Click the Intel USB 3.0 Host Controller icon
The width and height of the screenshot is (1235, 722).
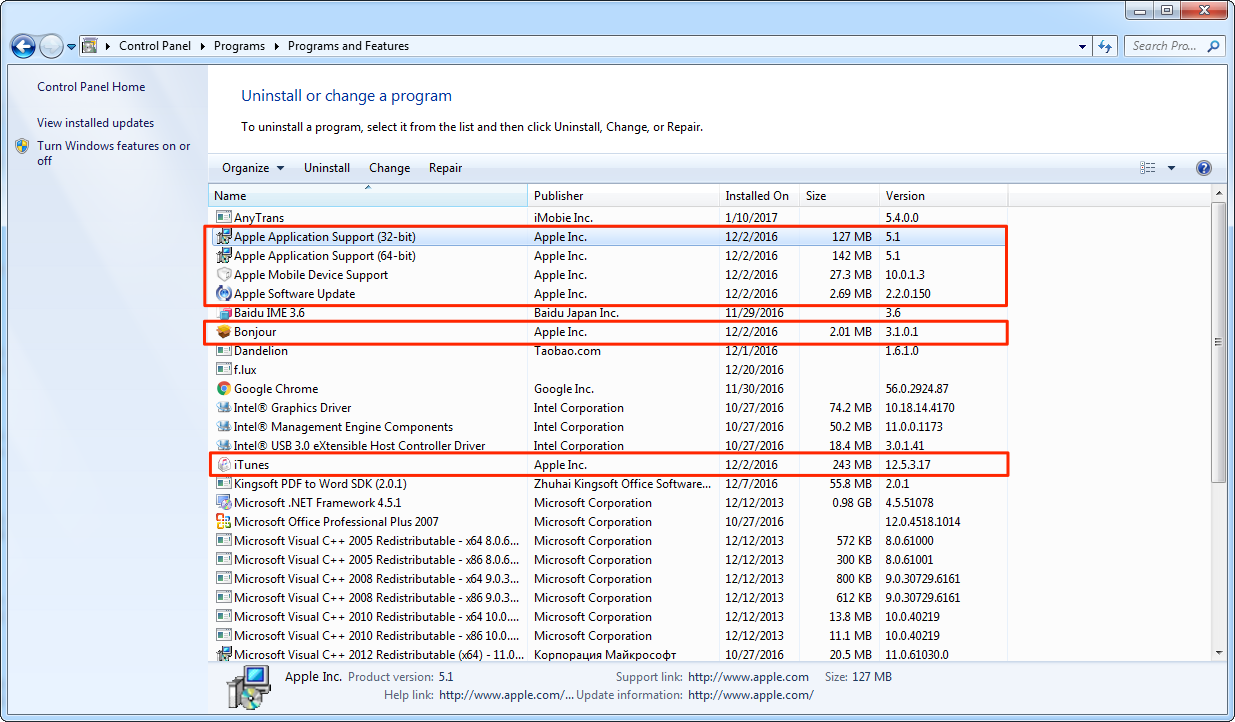click(224, 446)
